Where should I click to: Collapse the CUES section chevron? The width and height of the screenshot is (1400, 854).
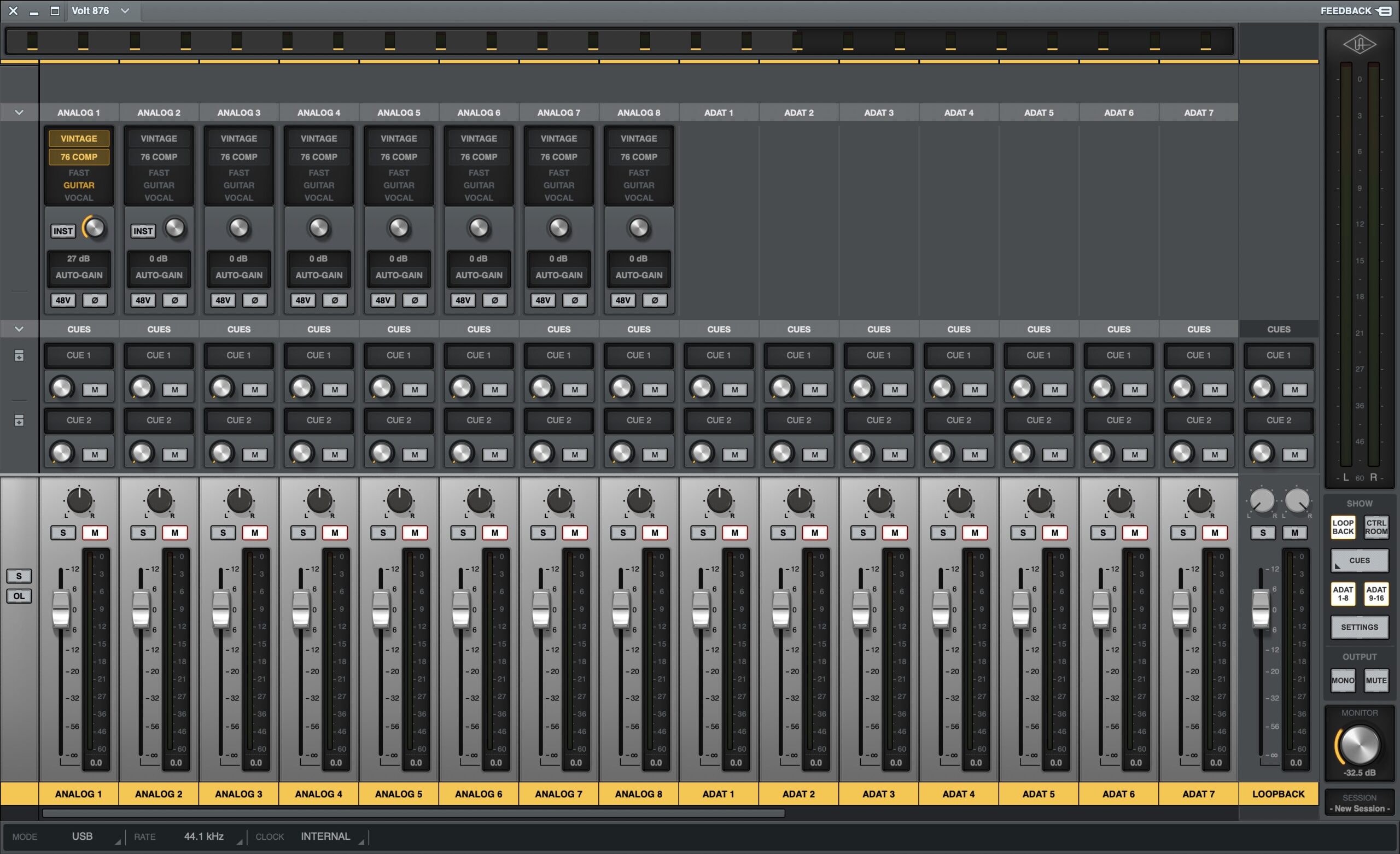tap(19, 329)
